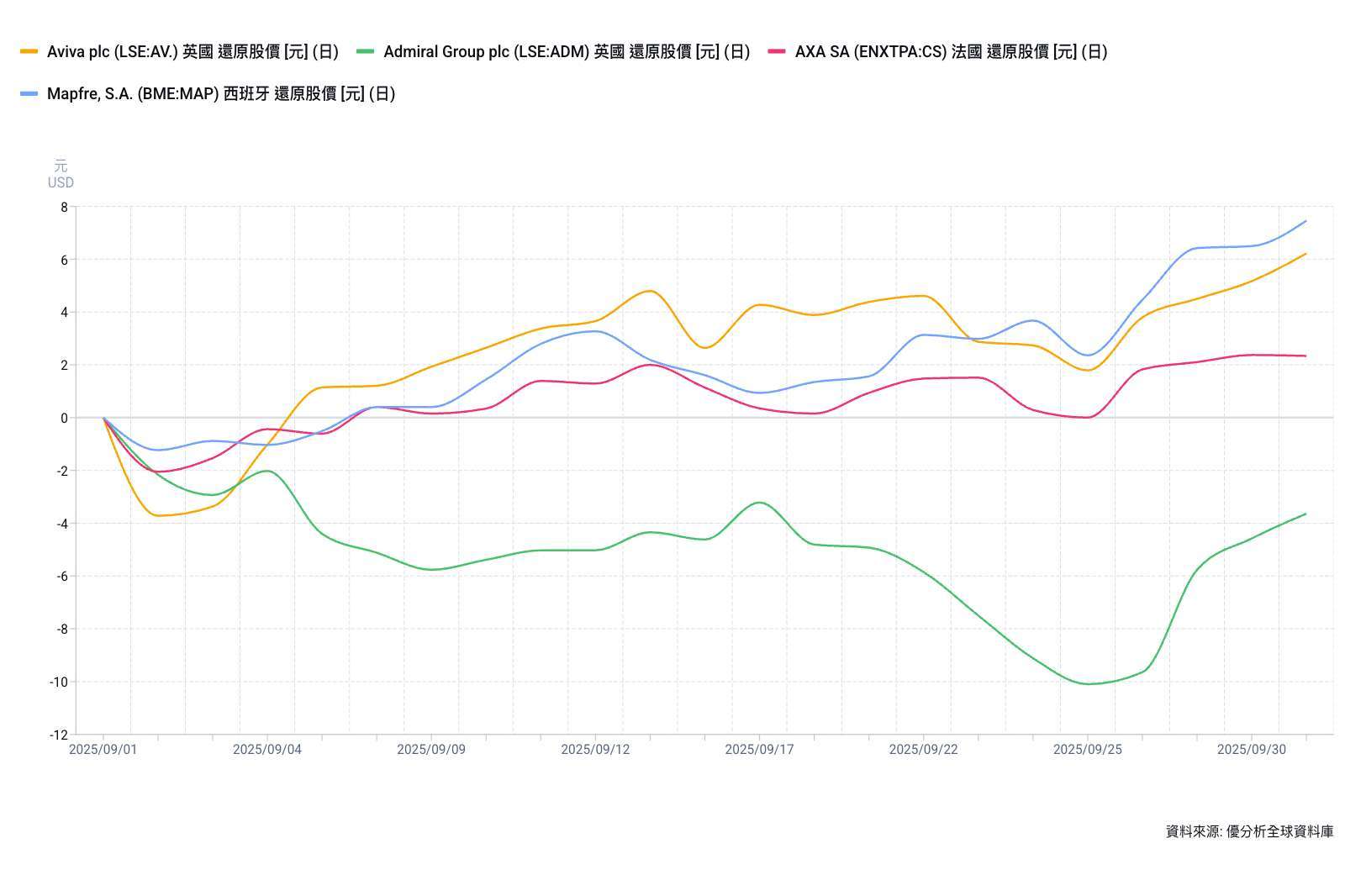Select the 2025/09/25 x-axis date
The height and width of the screenshot is (896, 1345).
tap(1087, 750)
